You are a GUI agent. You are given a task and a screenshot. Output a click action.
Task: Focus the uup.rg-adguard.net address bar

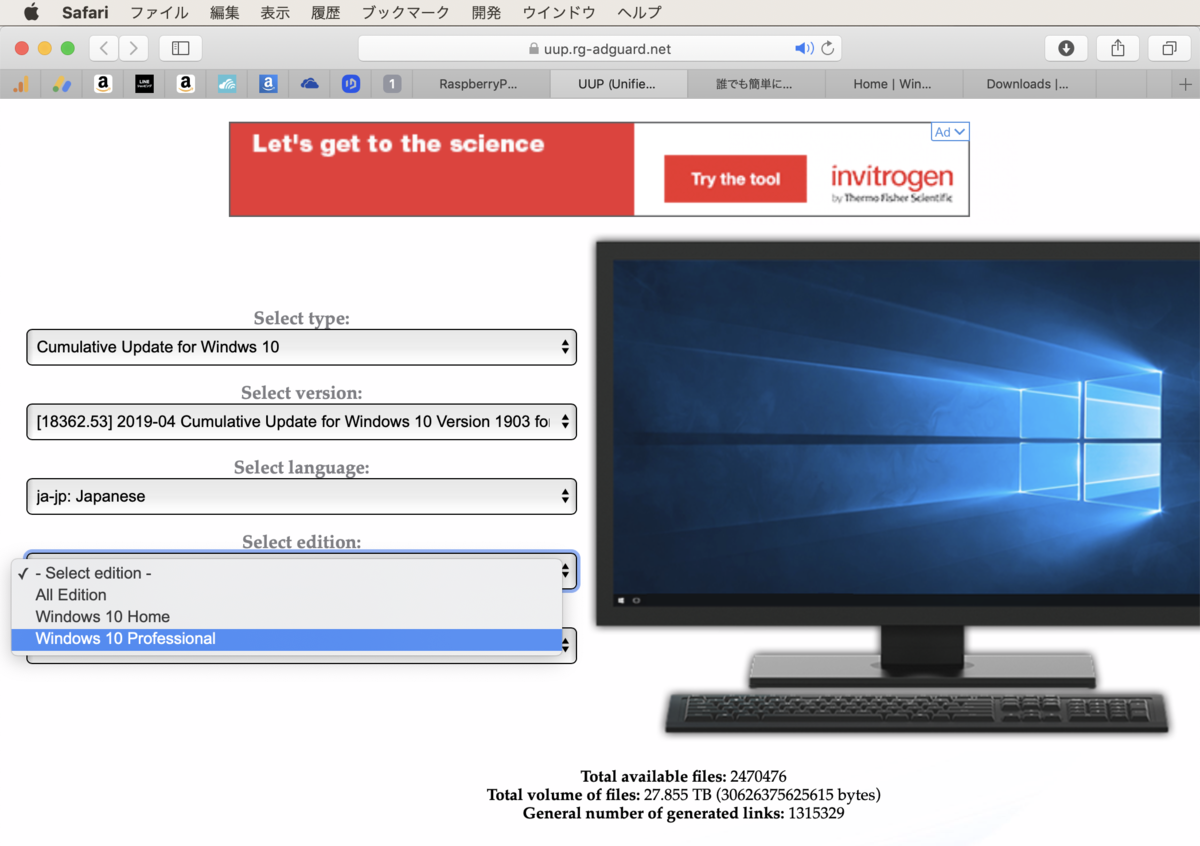tap(599, 48)
